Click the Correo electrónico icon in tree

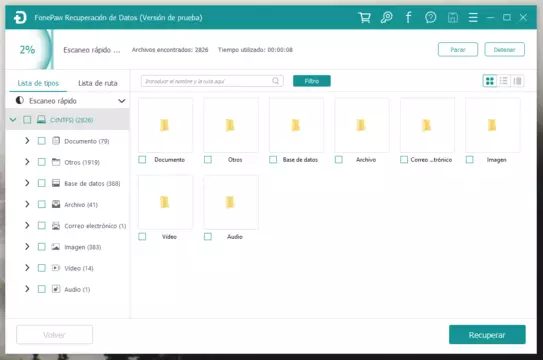[x=56, y=226]
